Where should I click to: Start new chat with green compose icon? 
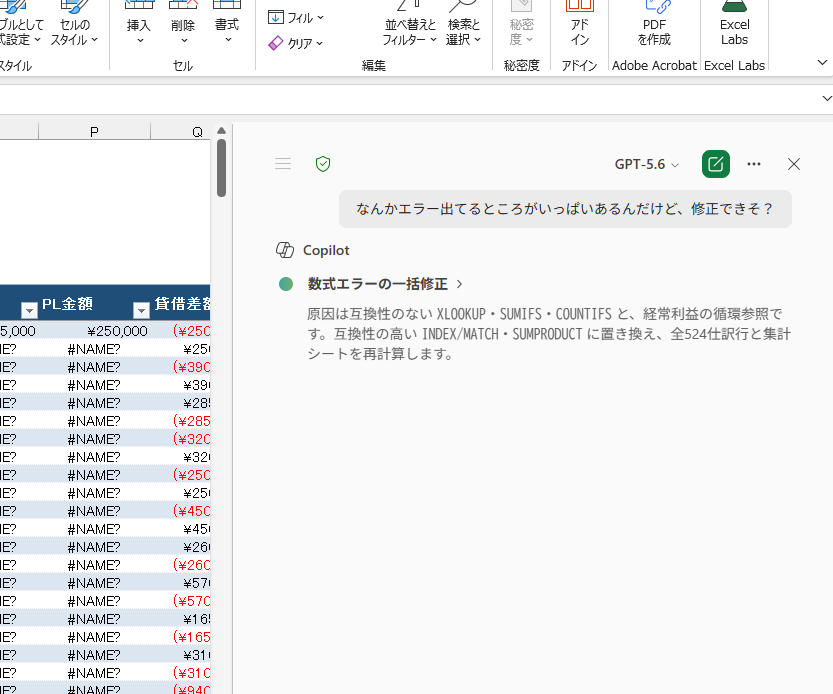716,164
